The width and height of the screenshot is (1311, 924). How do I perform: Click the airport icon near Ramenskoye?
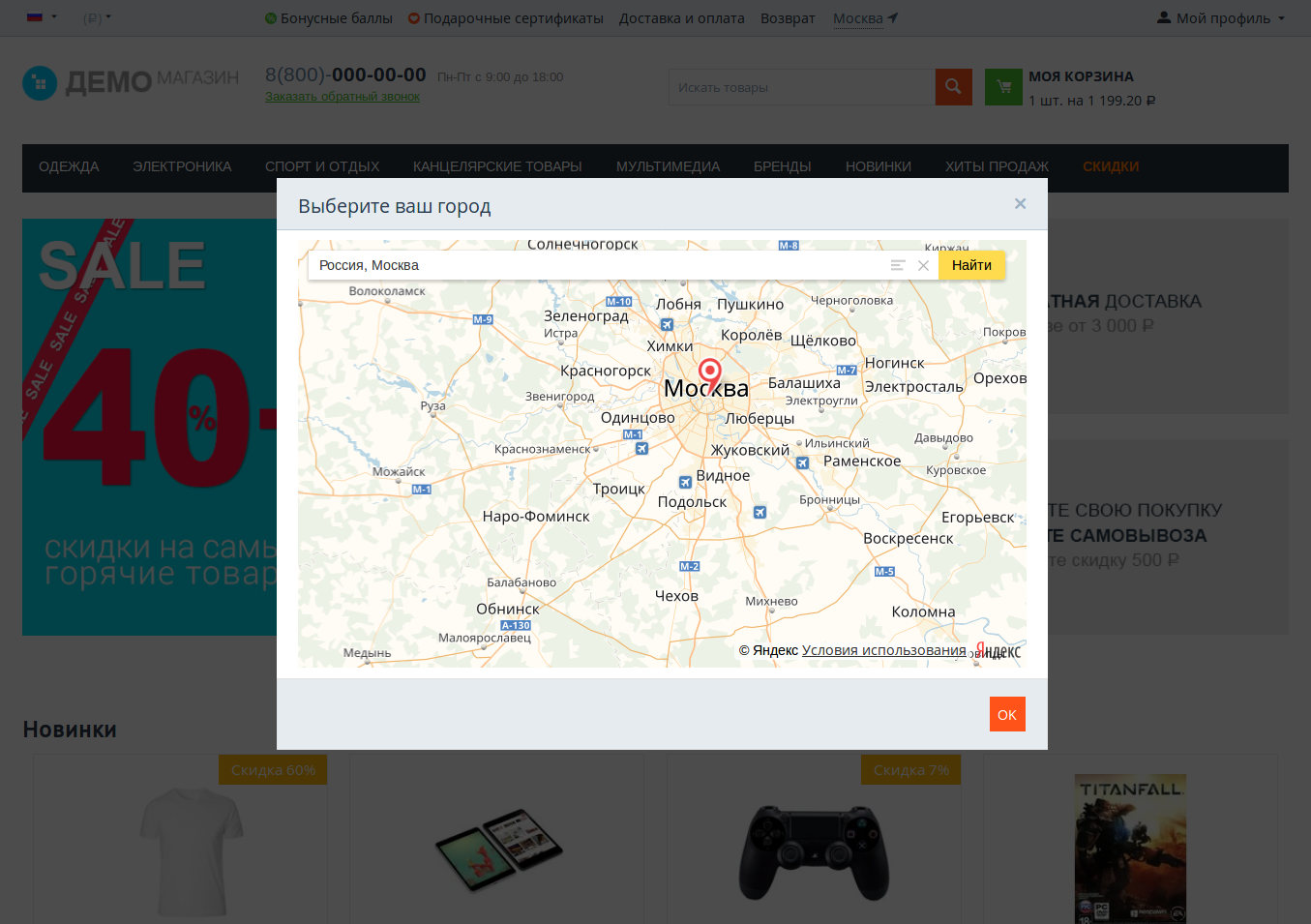click(x=802, y=463)
